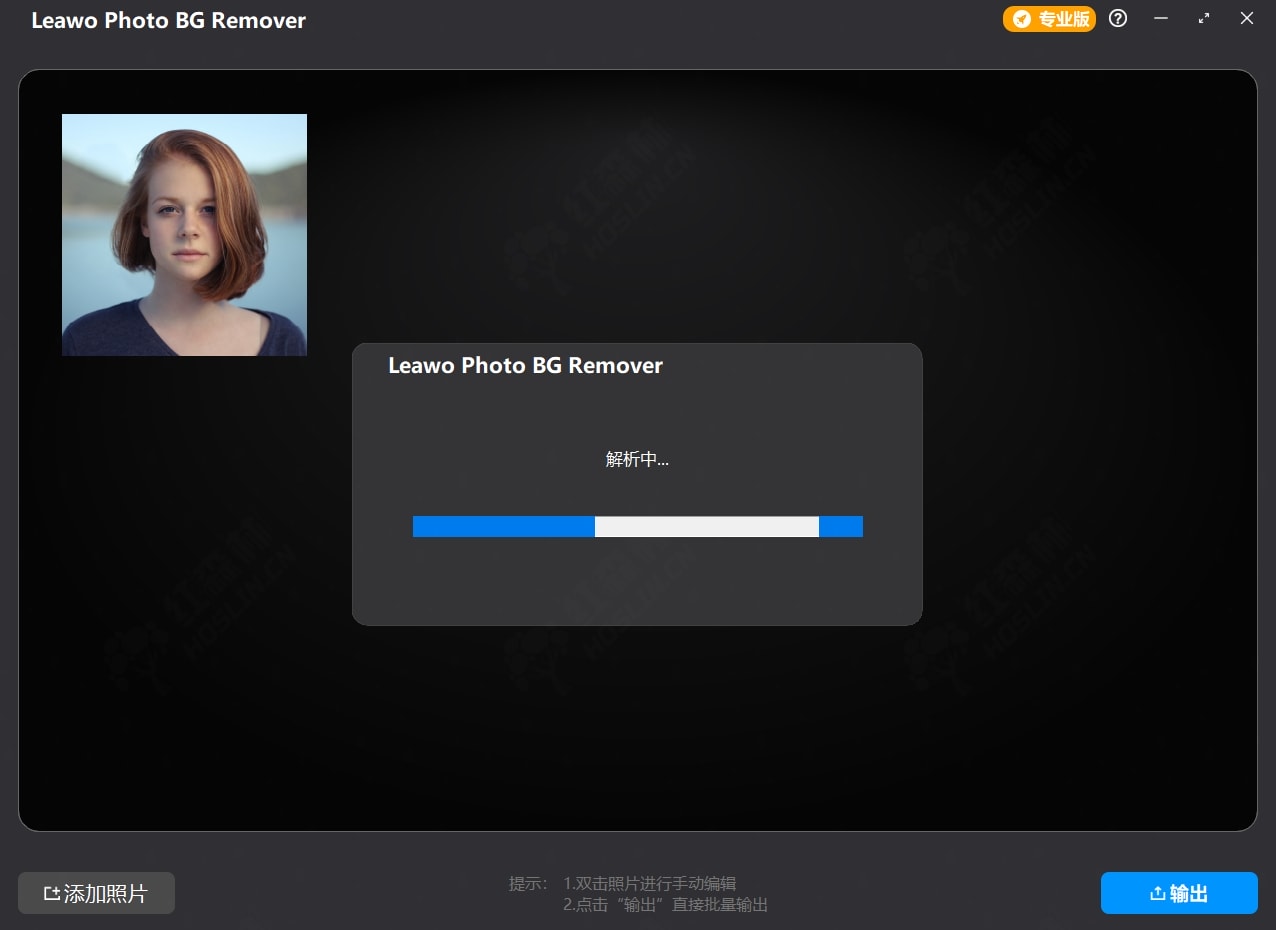Close the Leawo Photo BG Remover window
1276x930 pixels.
click(1247, 18)
